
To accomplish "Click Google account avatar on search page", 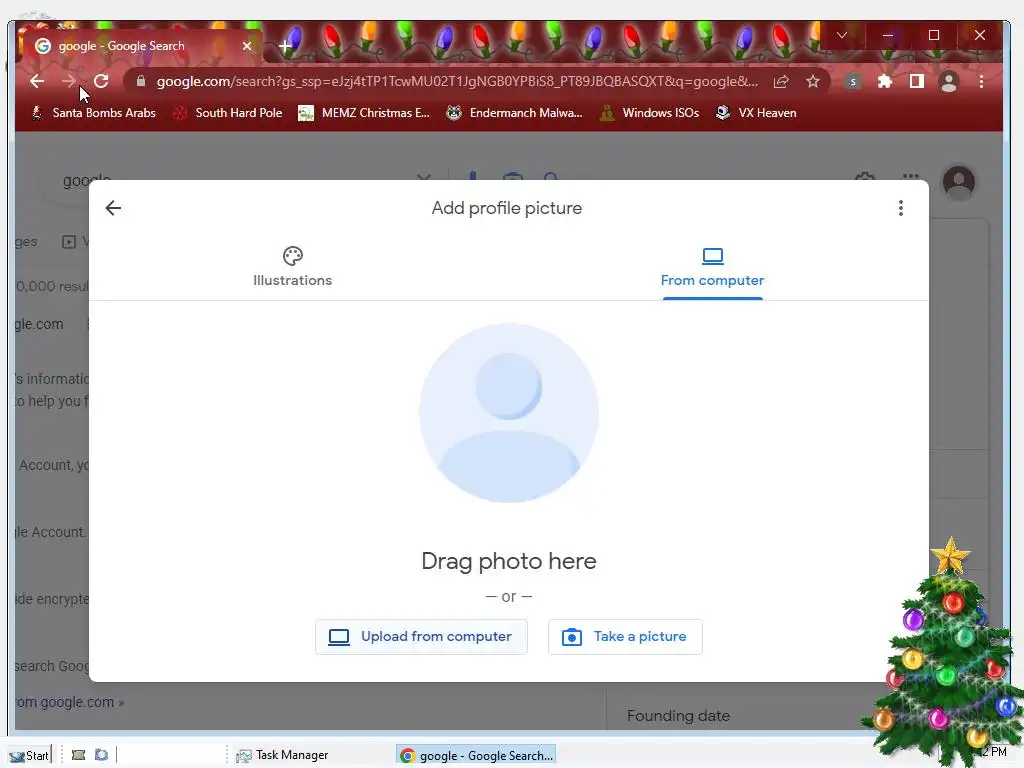I will tap(958, 182).
